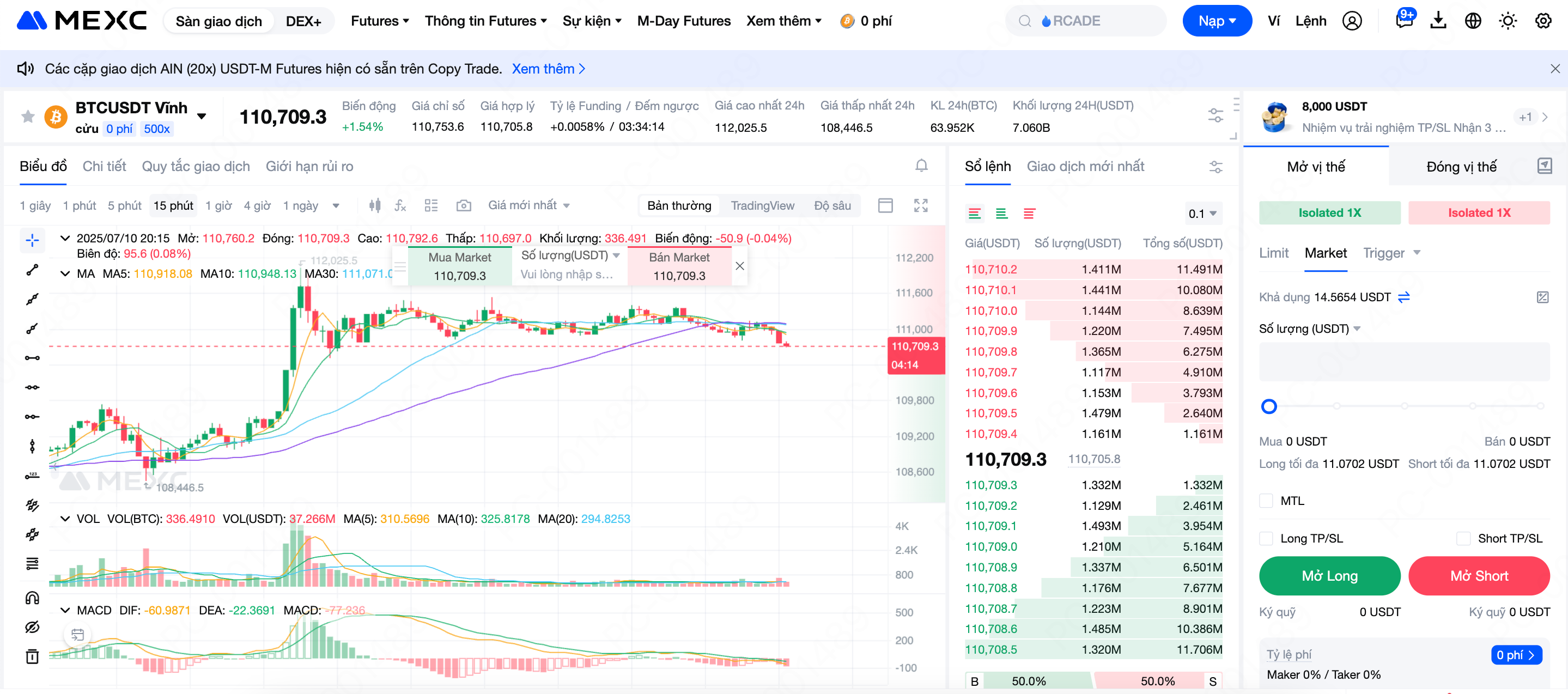The height and width of the screenshot is (694, 1568).
Task: Open the chart panel grid layout icon
Action: 431,206
